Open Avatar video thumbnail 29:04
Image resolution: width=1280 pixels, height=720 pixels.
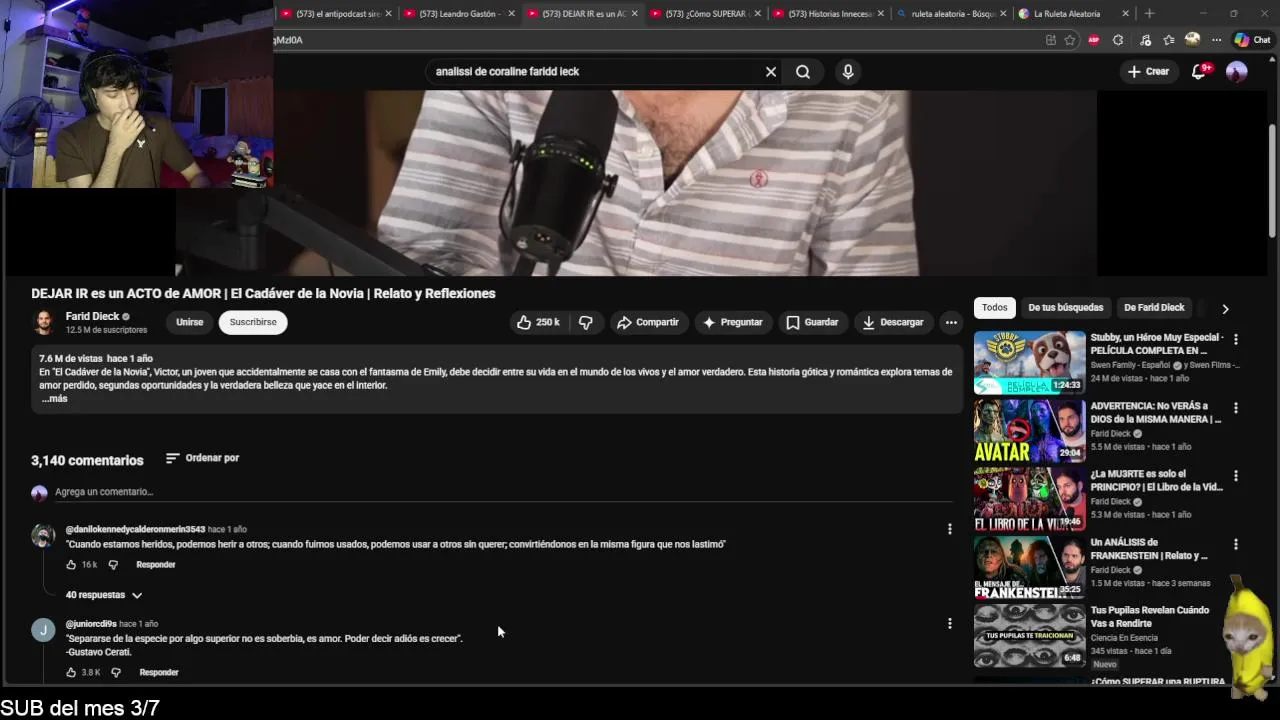(1029, 431)
